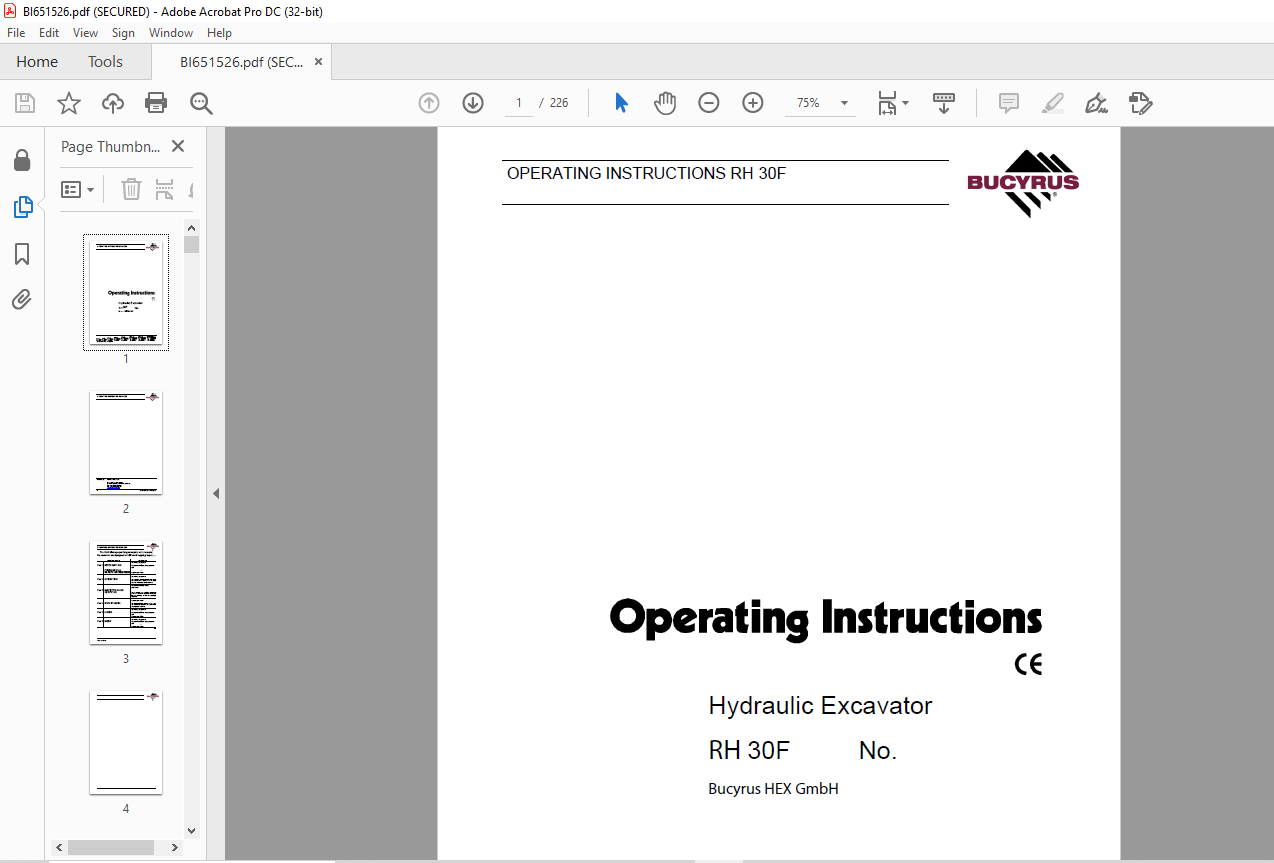Go to next page with down arrow
The image size is (1274, 863).
[473, 103]
